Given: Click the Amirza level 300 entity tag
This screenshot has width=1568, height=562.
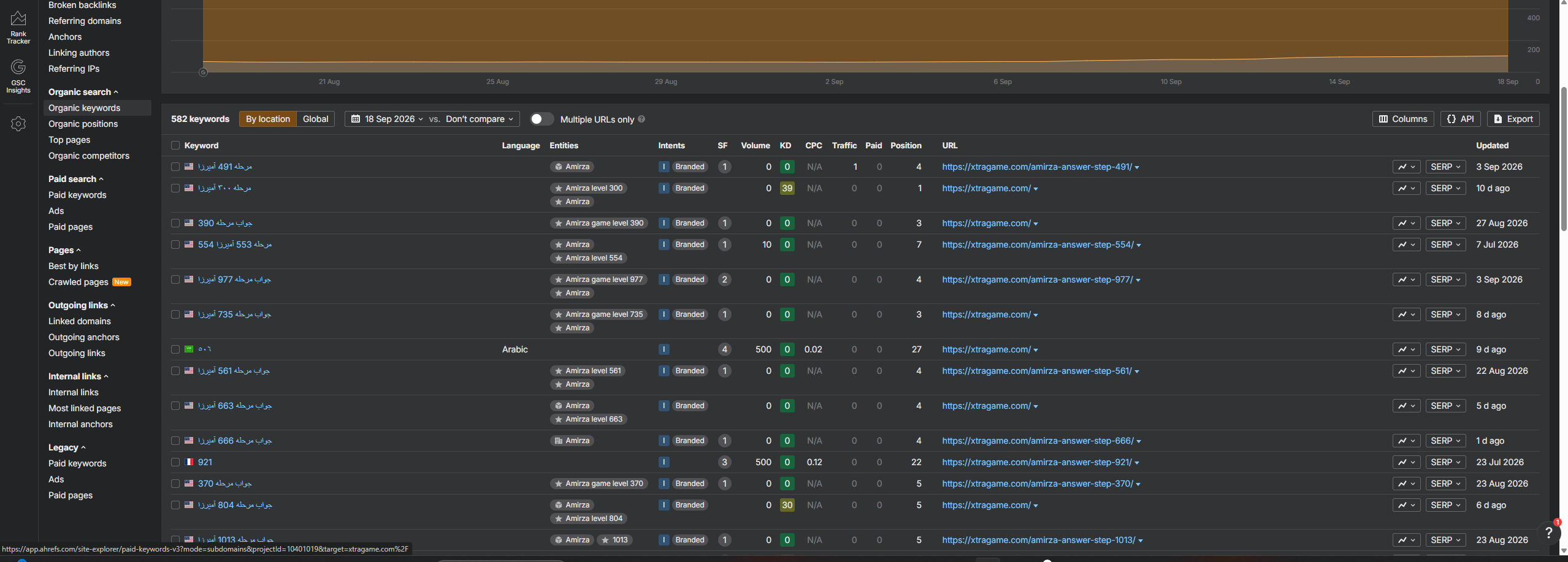Looking at the screenshot, I should pyautogui.click(x=588, y=188).
